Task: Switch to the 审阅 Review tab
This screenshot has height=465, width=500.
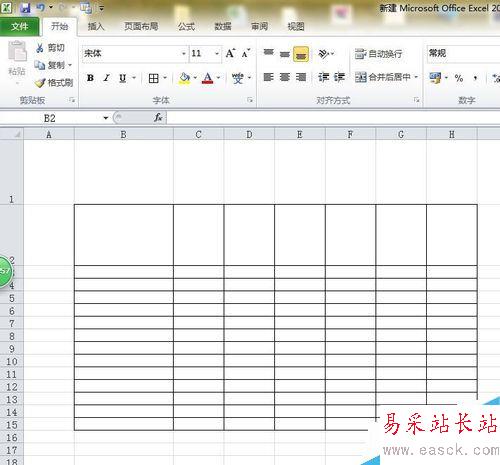Action: [x=259, y=26]
